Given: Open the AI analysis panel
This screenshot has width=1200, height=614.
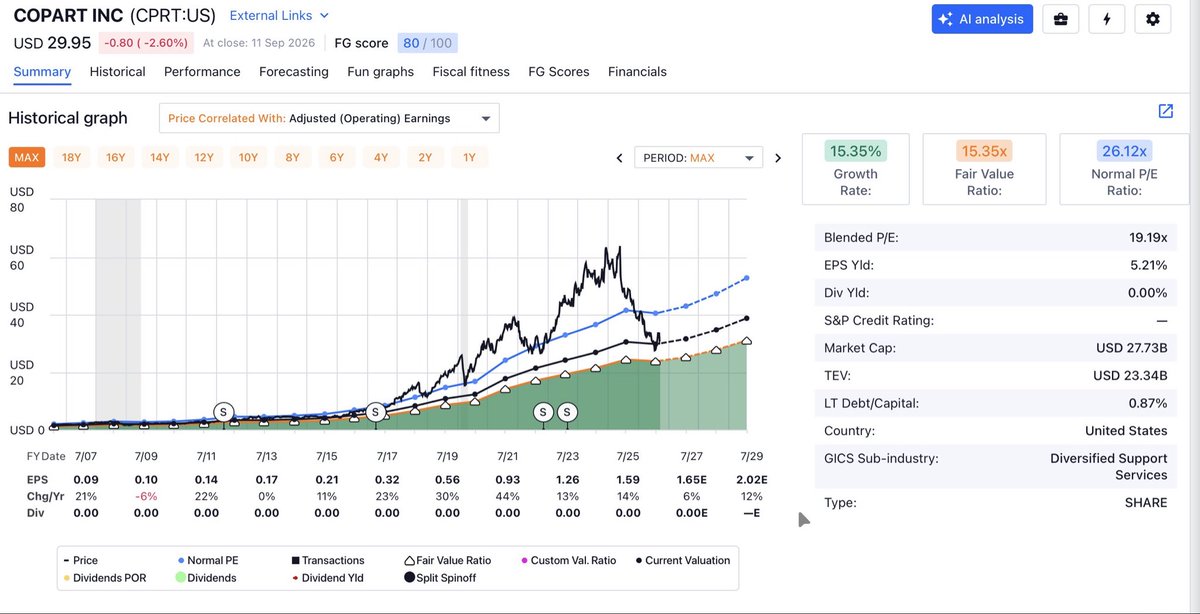Looking at the screenshot, I should pos(982,19).
